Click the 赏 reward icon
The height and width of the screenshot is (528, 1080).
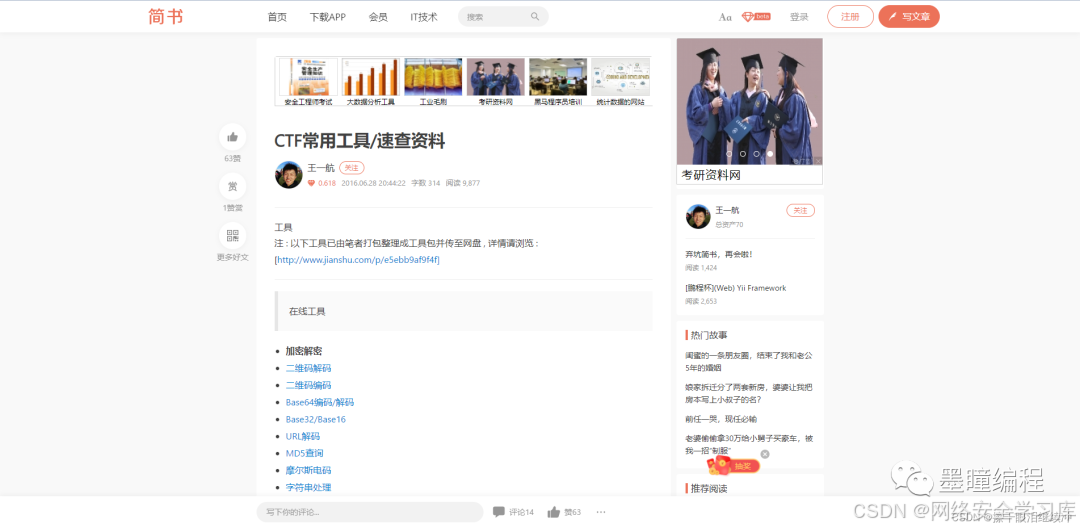[x=233, y=187]
